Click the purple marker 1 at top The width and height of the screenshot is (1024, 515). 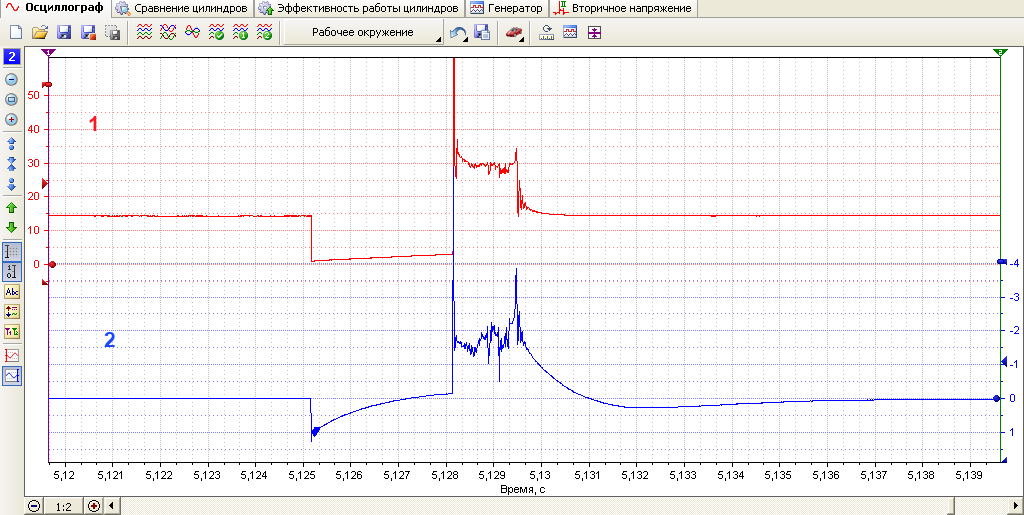click(50, 52)
